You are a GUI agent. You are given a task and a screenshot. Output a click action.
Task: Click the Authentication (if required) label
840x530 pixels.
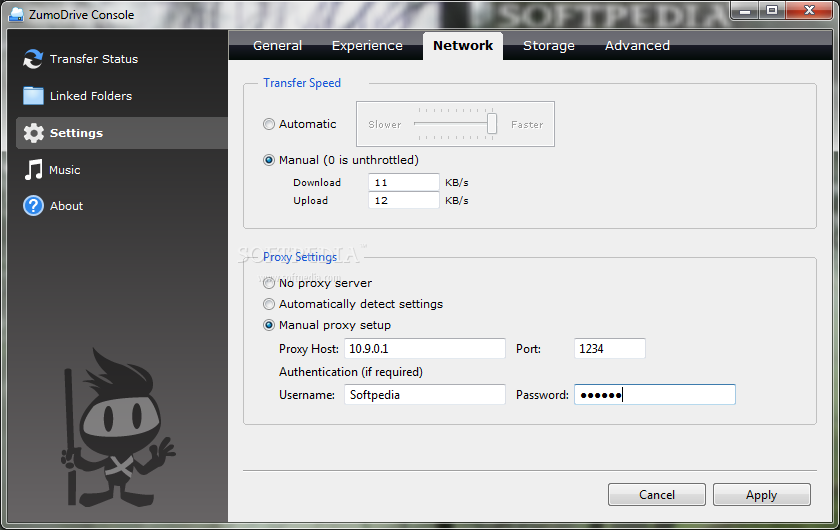click(x=351, y=372)
